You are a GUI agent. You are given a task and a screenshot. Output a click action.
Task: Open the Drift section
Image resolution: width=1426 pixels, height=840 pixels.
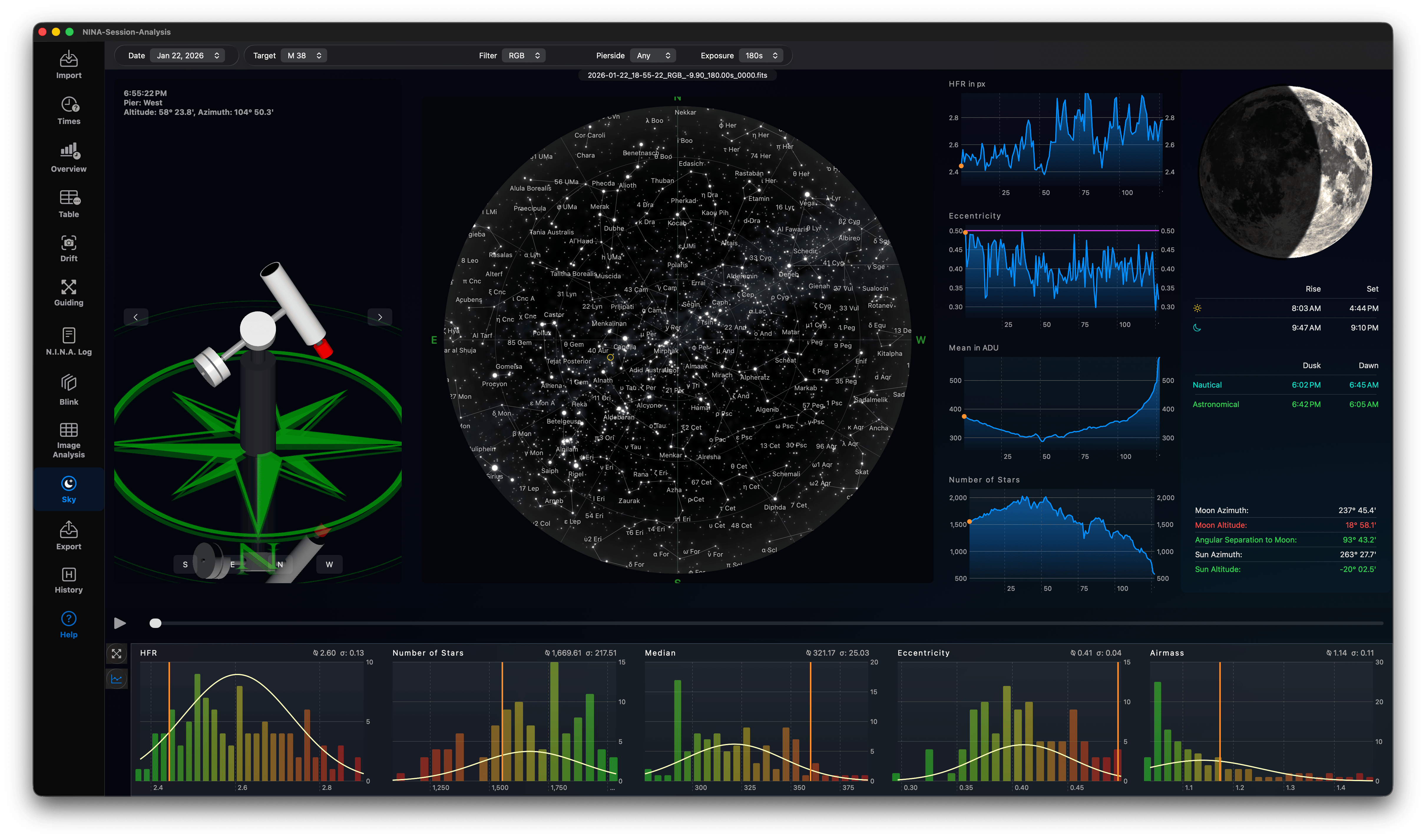pos(68,249)
